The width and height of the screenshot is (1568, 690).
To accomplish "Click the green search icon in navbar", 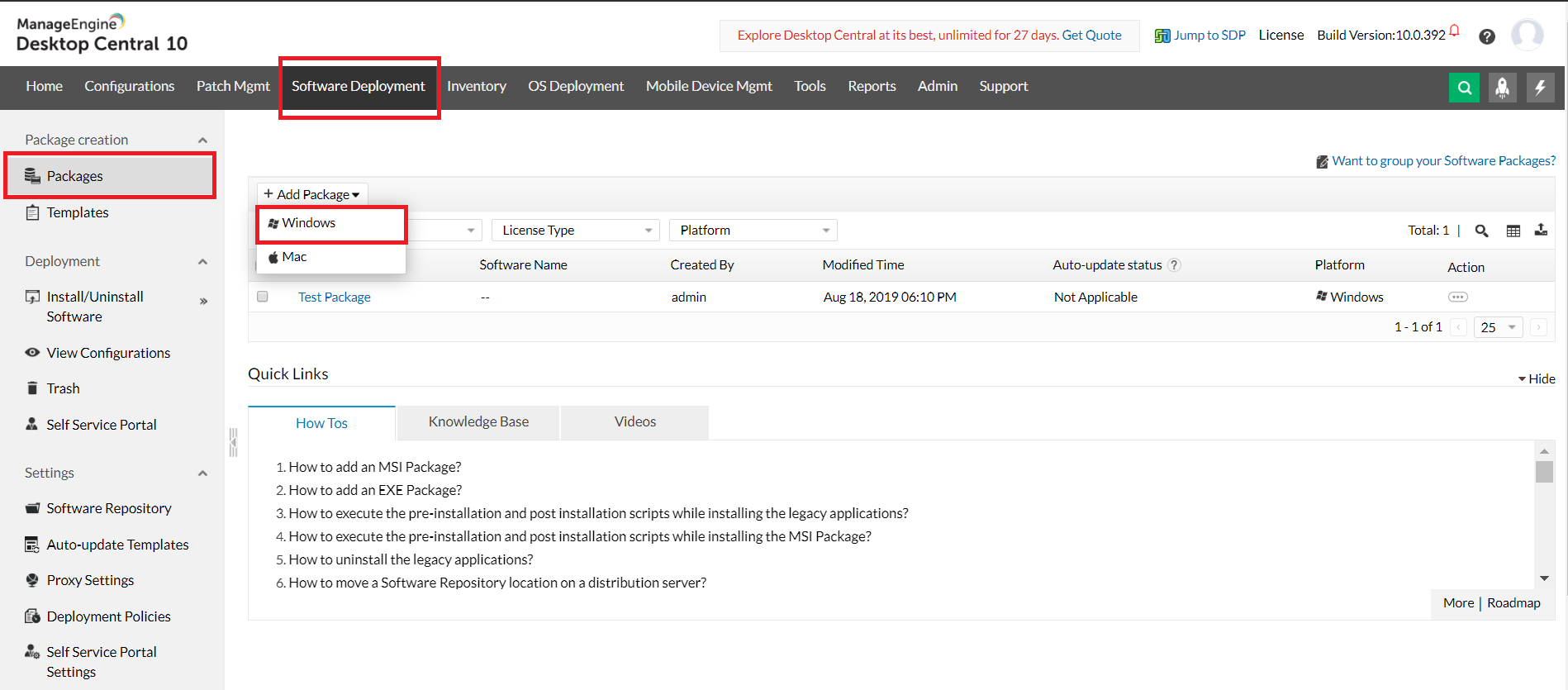I will [1464, 88].
